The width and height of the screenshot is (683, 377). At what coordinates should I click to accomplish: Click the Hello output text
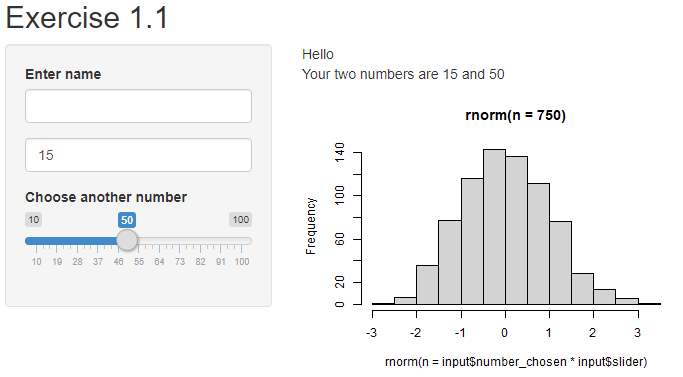[318, 54]
